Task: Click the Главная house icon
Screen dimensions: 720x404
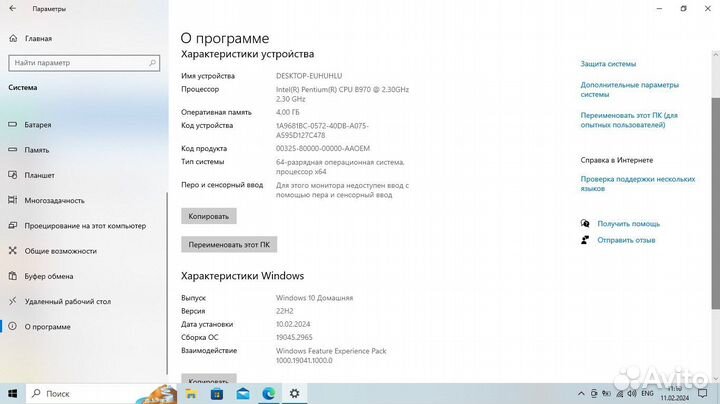Action: coord(13,39)
